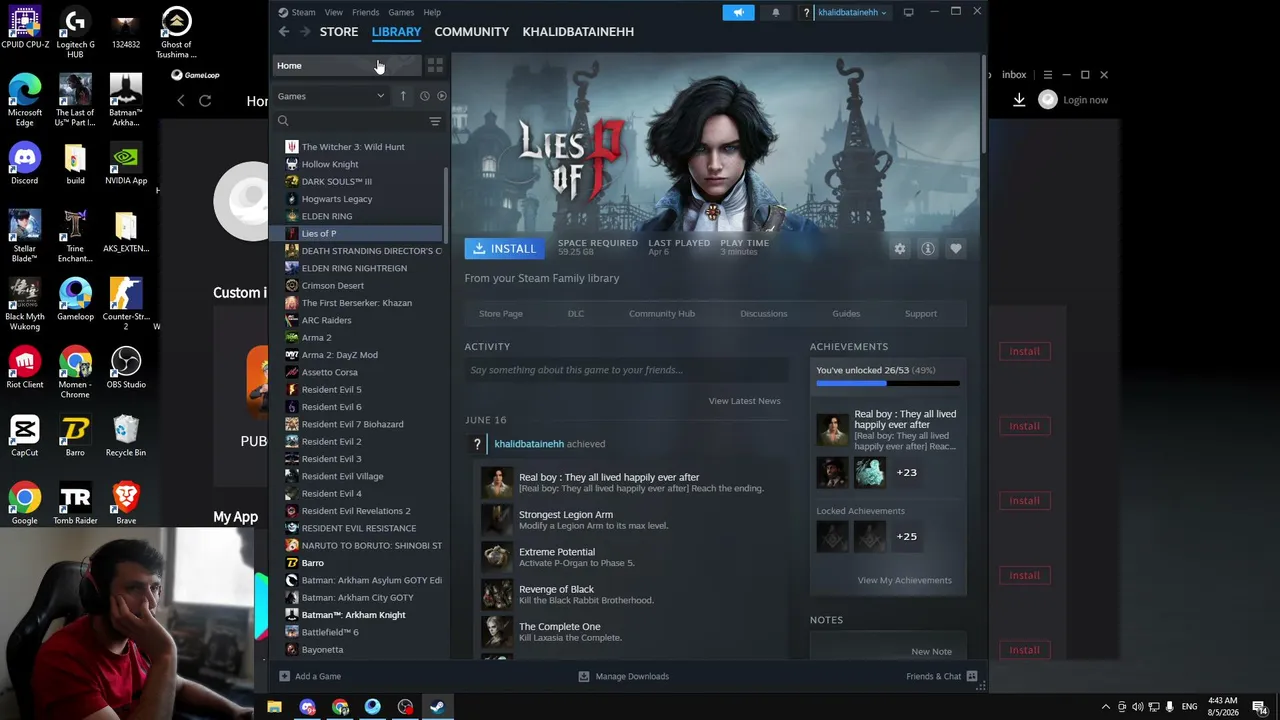This screenshot has height=720, width=1280.
Task: Click View My Achievements
Action: tap(904, 580)
